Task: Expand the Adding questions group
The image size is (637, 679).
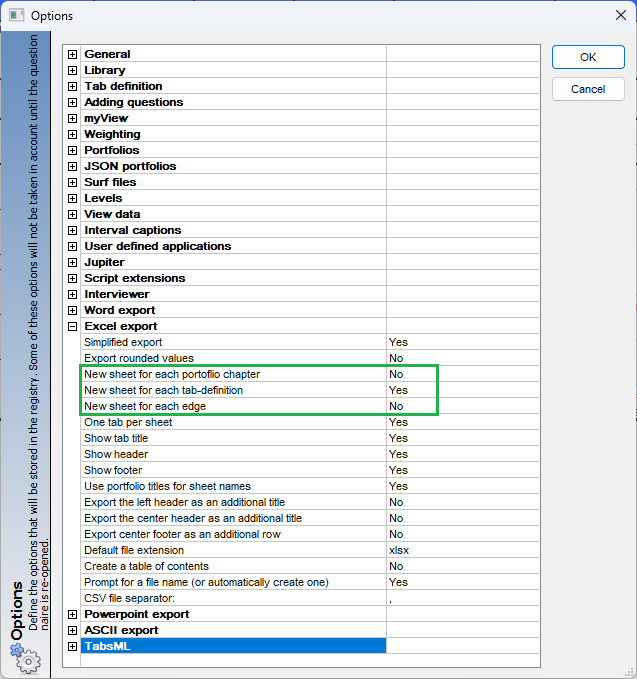Action: click(x=72, y=102)
